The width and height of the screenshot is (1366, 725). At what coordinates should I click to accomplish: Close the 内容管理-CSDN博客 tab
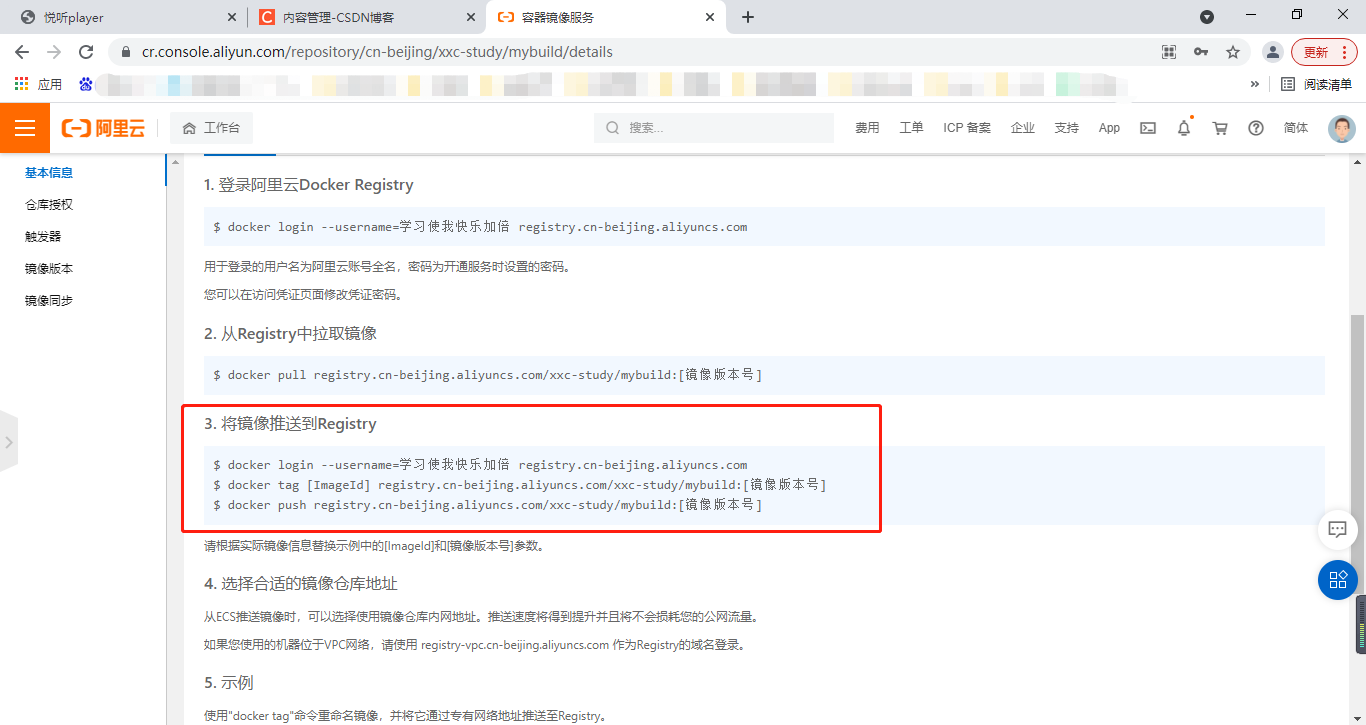click(x=470, y=17)
